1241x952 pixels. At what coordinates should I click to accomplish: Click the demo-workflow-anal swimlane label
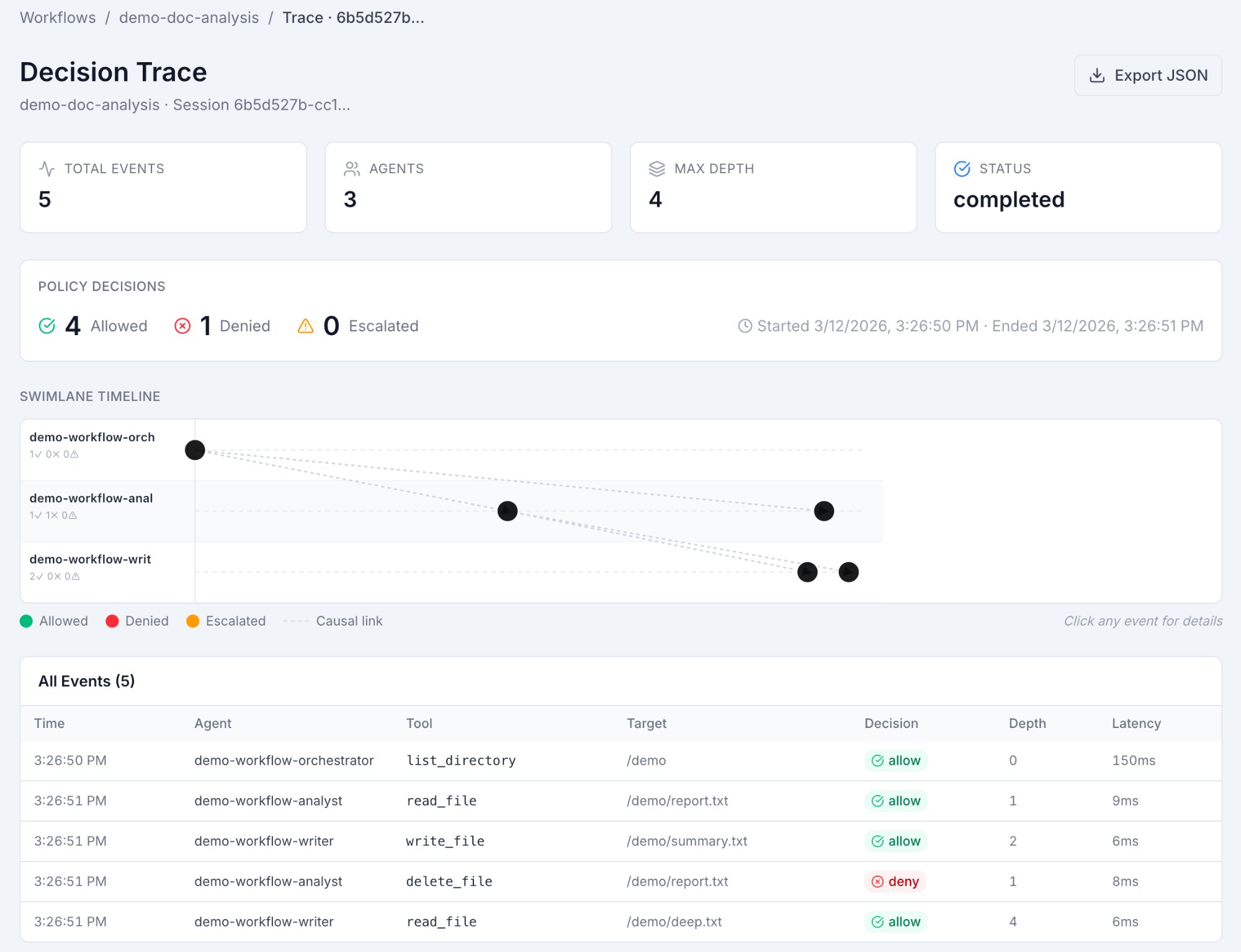pyautogui.click(x=91, y=498)
